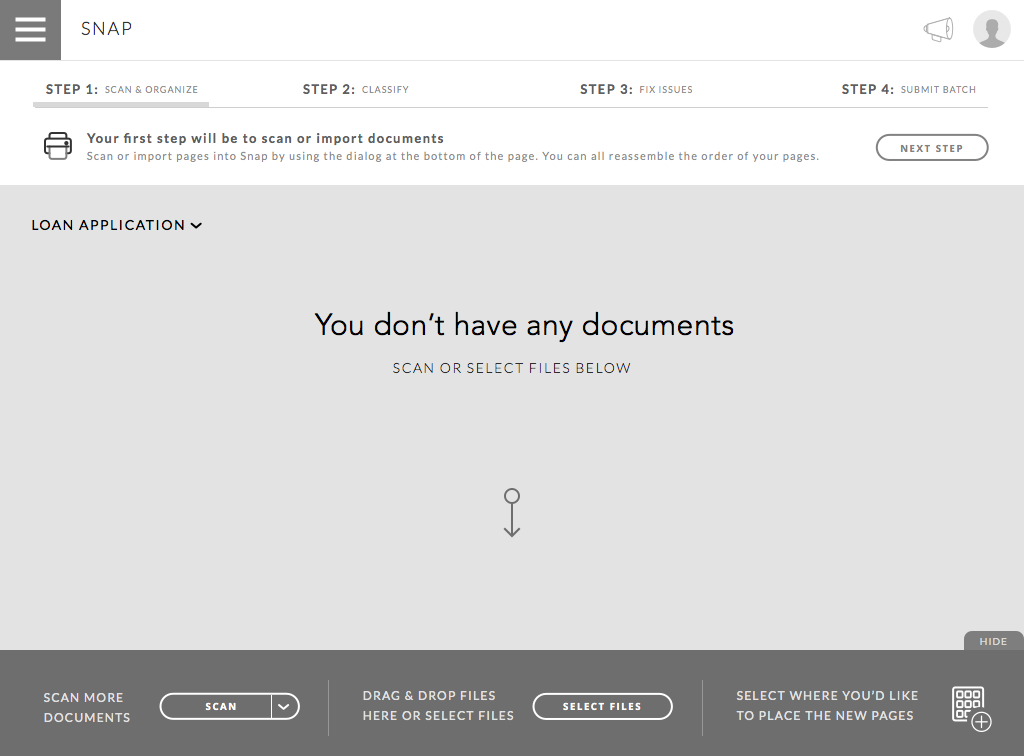The width and height of the screenshot is (1024, 756).
Task: Click the Select Files button
Action: [x=602, y=706]
